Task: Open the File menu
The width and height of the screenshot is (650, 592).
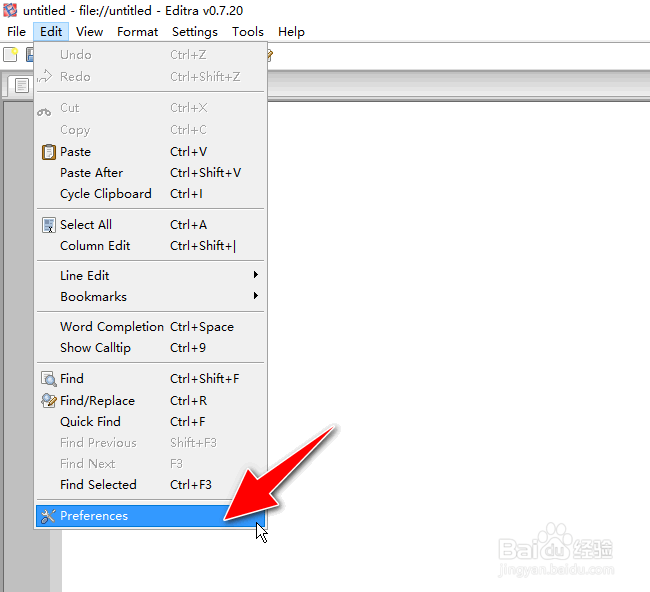Action: pyautogui.click(x=16, y=32)
